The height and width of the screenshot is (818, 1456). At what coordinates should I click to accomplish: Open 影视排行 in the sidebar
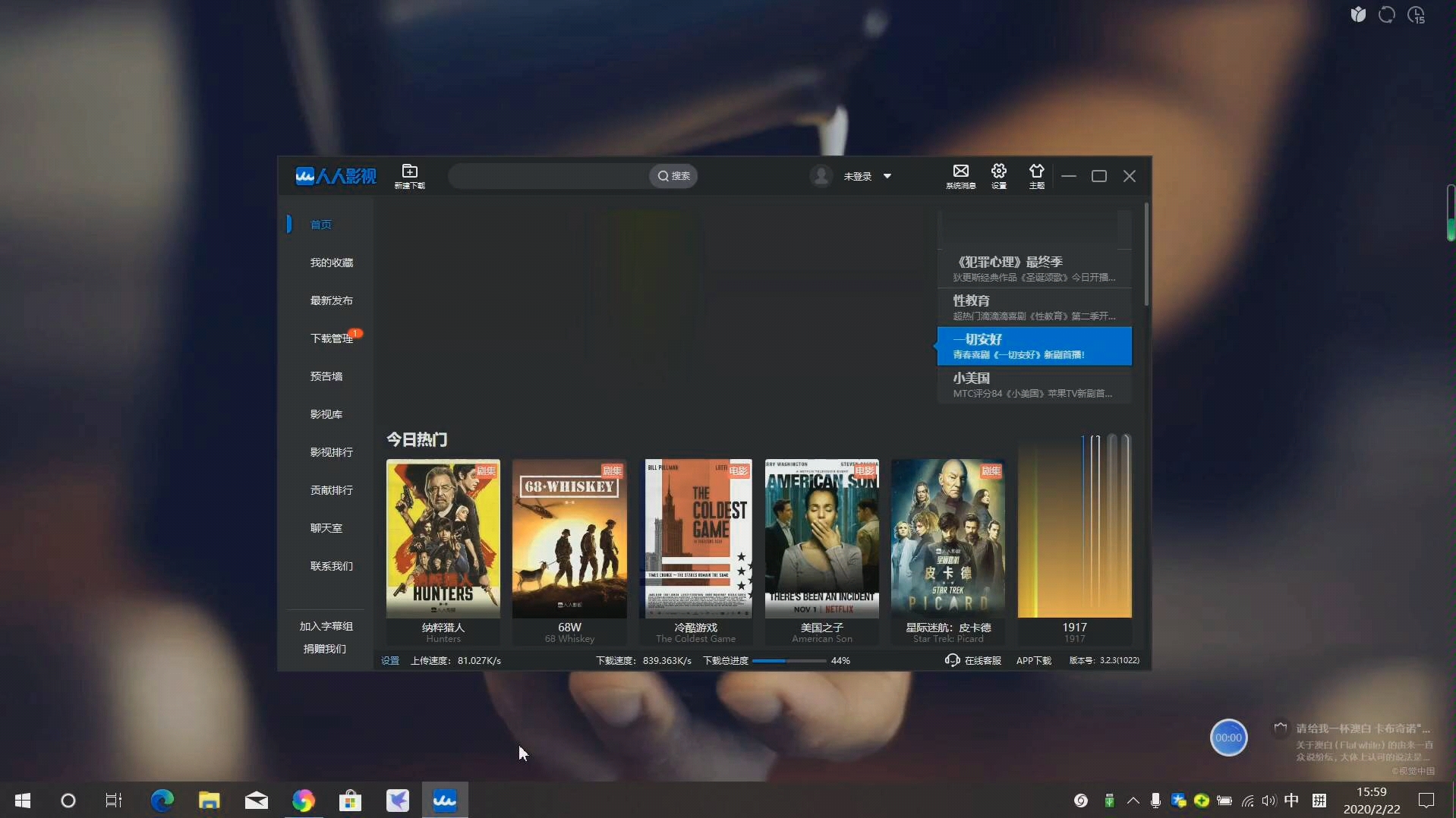(331, 452)
